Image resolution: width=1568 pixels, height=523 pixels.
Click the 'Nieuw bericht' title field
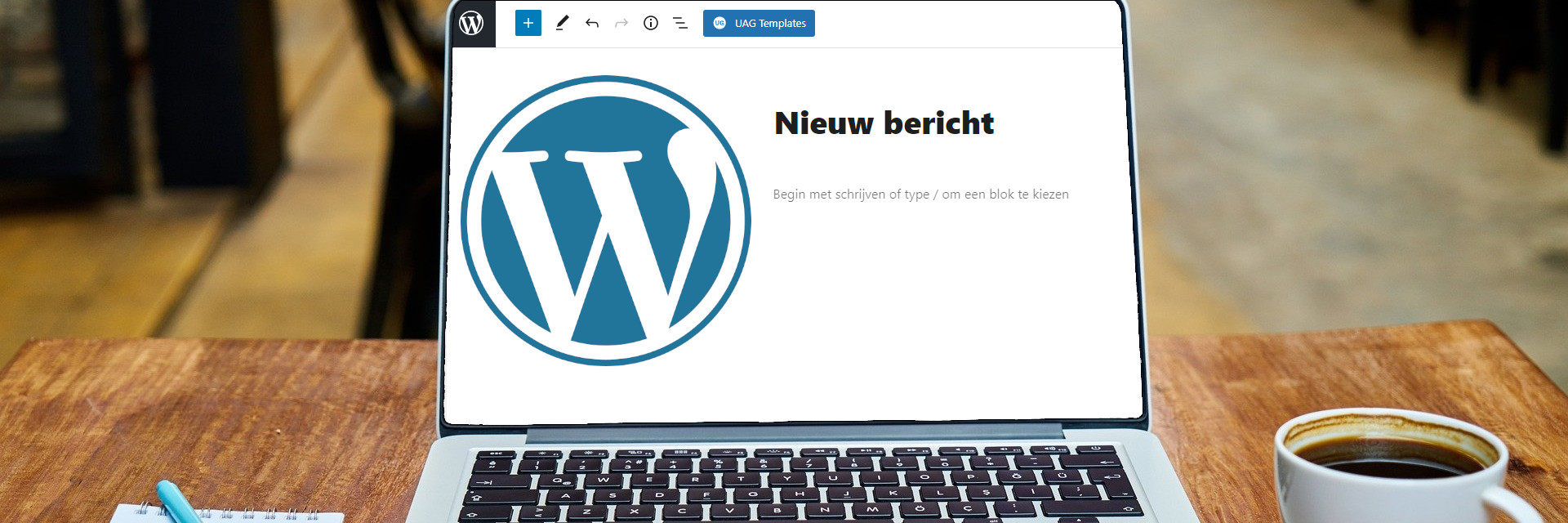[884, 123]
